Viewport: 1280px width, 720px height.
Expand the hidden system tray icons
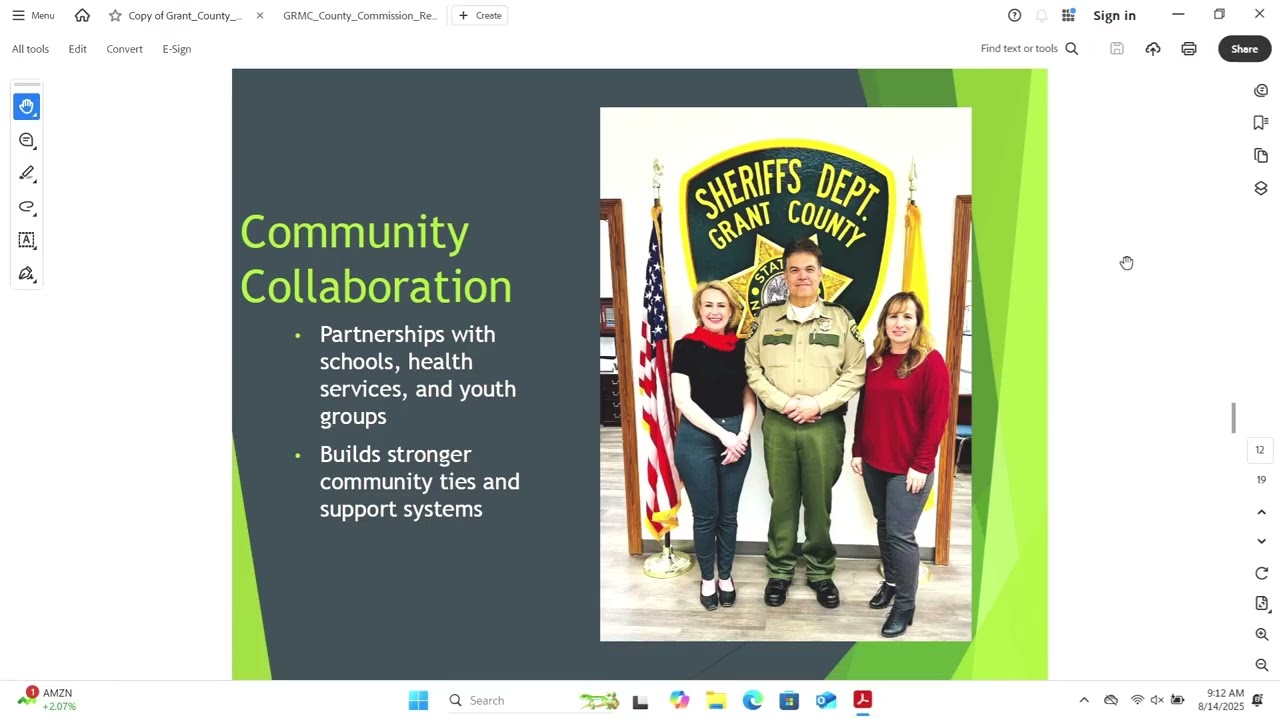pyautogui.click(x=1084, y=700)
